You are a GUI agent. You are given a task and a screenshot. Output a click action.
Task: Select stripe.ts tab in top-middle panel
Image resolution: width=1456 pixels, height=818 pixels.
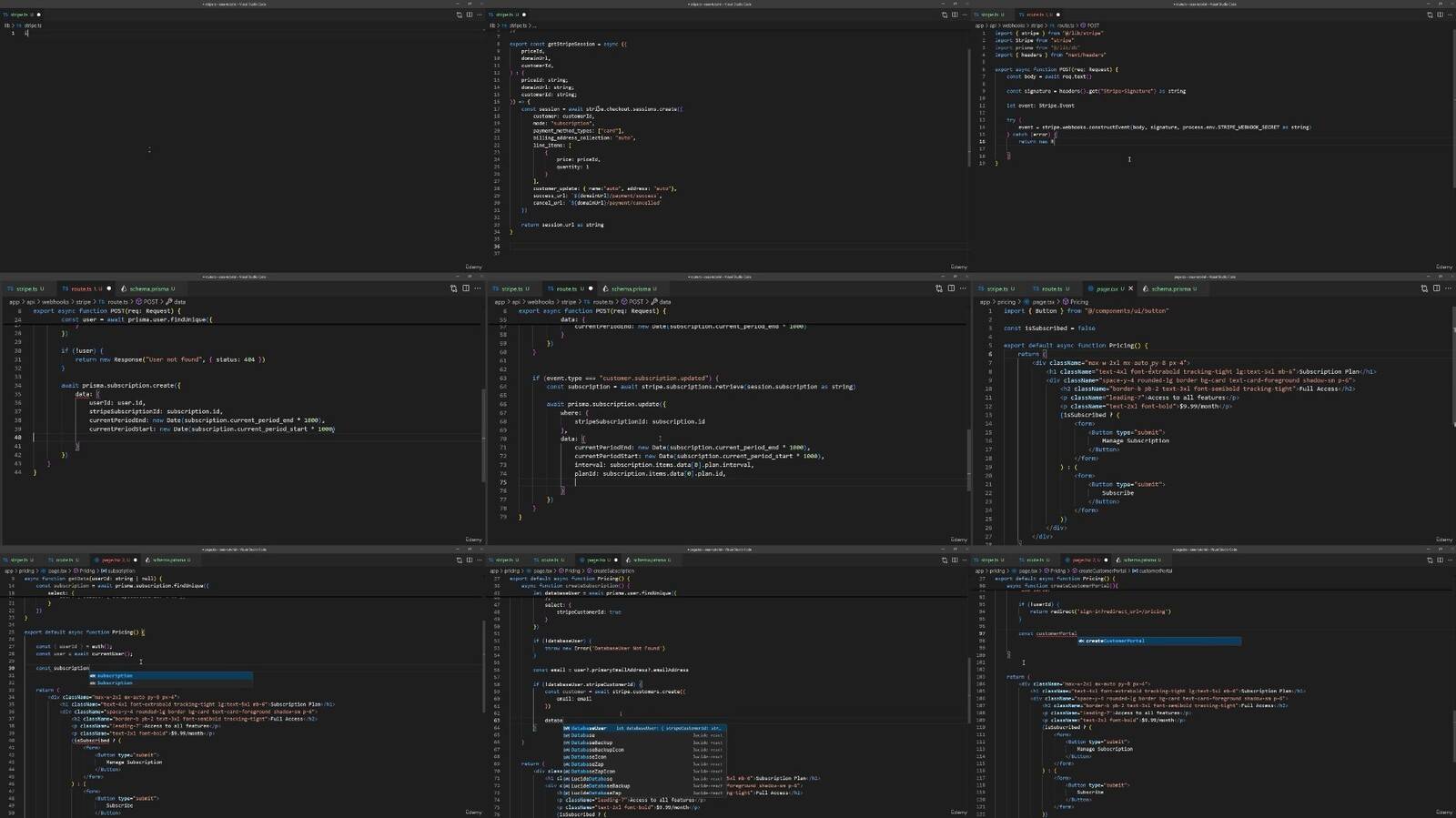[x=507, y=15]
